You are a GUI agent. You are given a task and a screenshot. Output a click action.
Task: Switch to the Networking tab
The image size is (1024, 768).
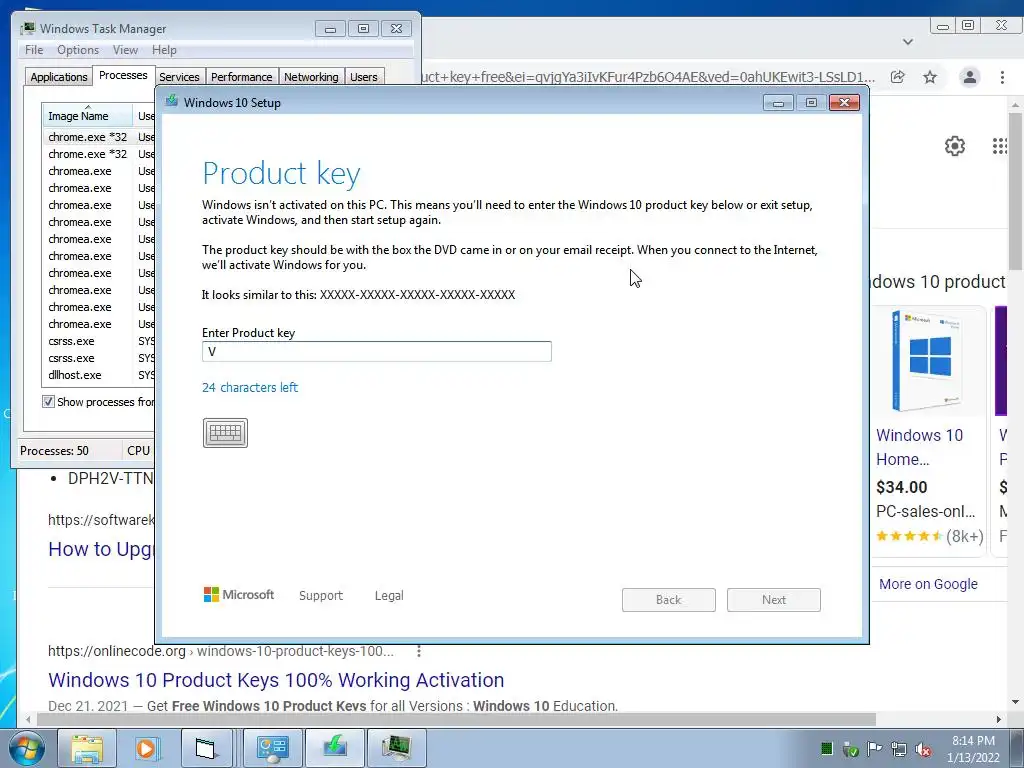pos(311,77)
